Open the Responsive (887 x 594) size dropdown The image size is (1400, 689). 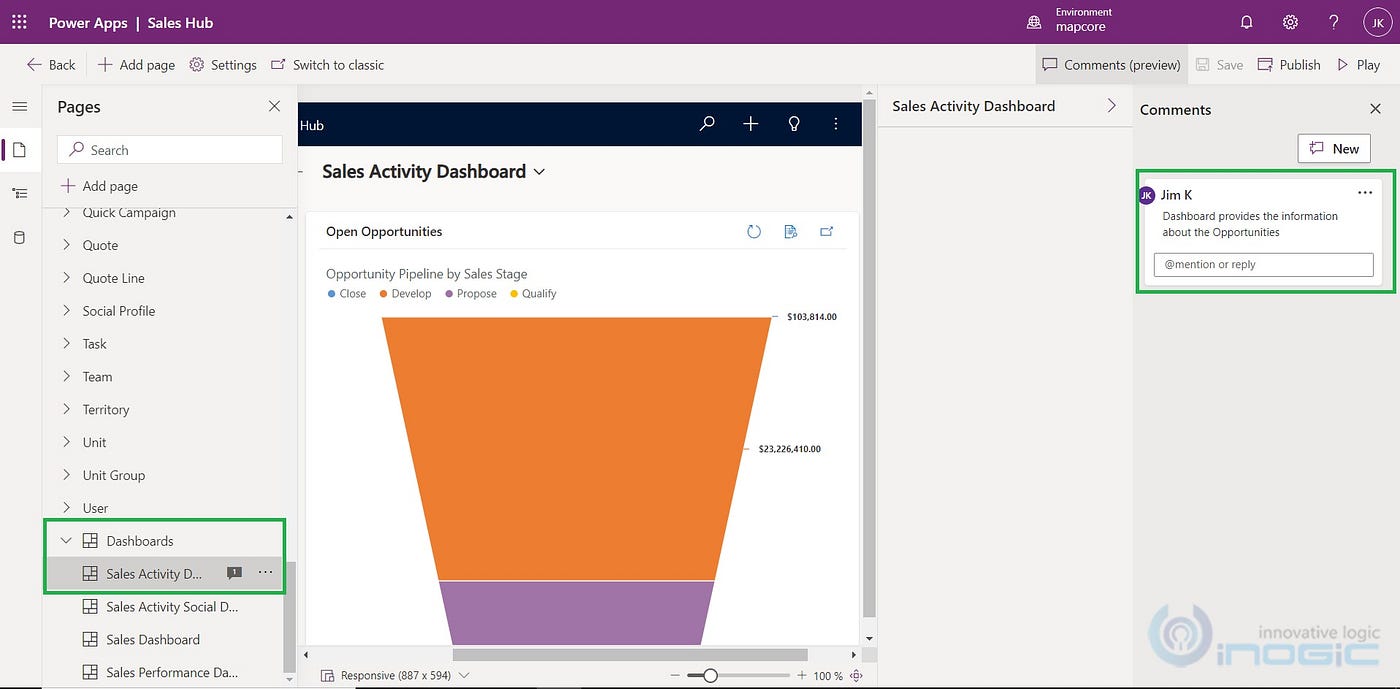tap(394, 676)
